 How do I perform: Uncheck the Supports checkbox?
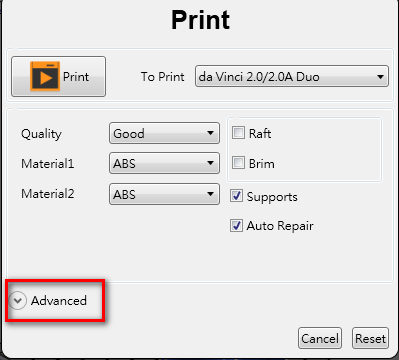(236, 196)
